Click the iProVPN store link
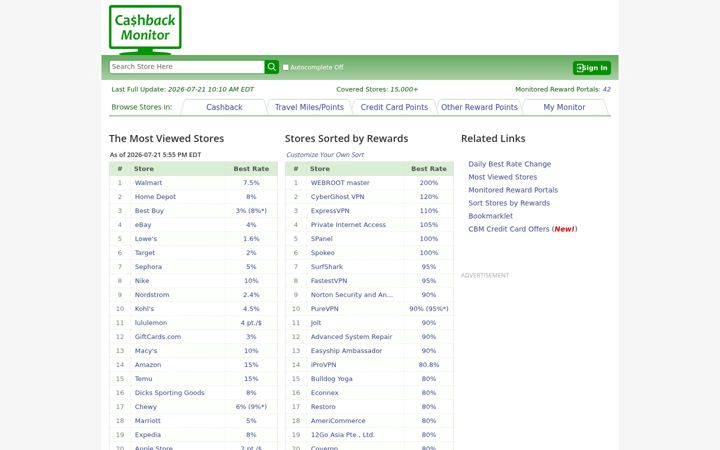This screenshot has width=720, height=450. tap(323, 365)
